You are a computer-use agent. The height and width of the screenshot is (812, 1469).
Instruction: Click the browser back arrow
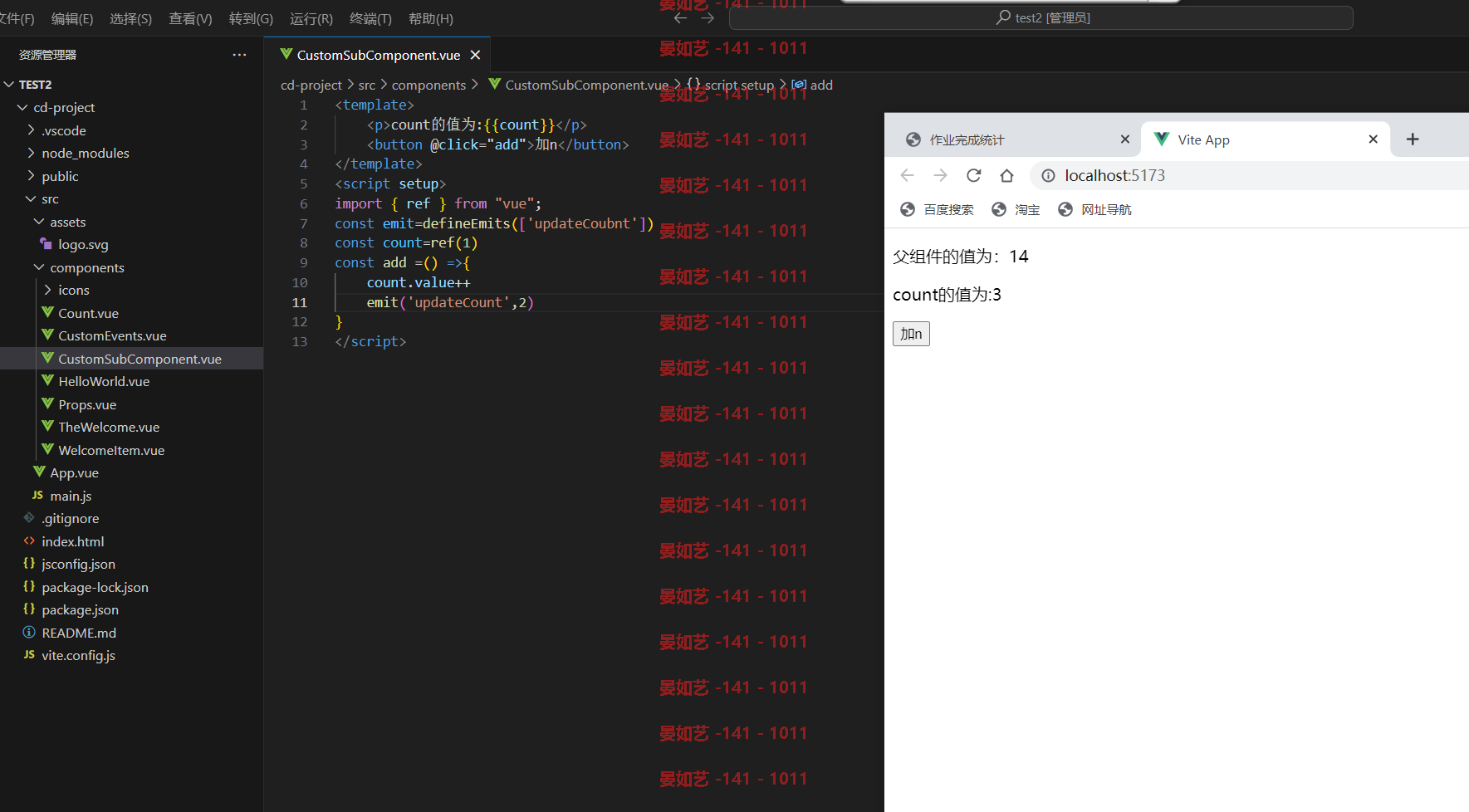(x=907, y=175)
